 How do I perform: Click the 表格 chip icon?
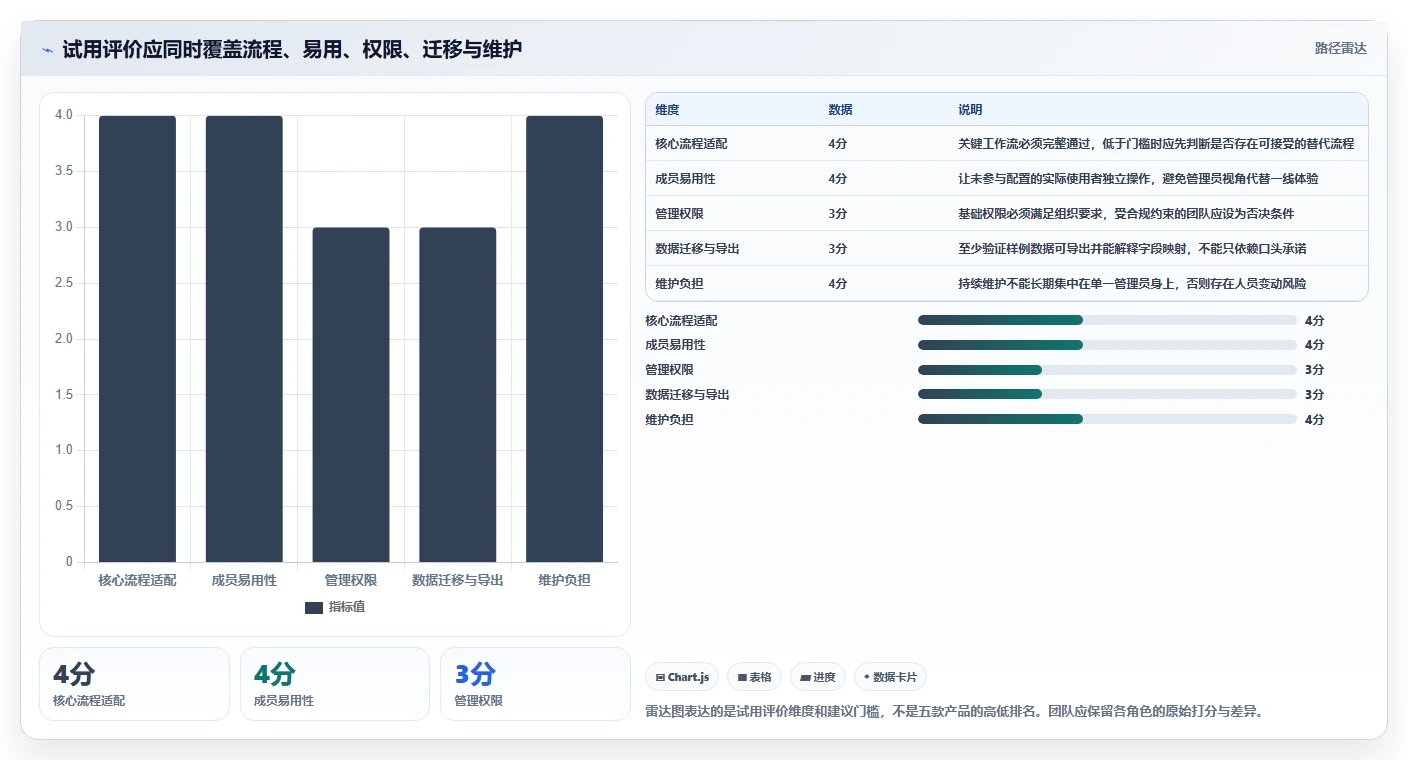point(742,677)
